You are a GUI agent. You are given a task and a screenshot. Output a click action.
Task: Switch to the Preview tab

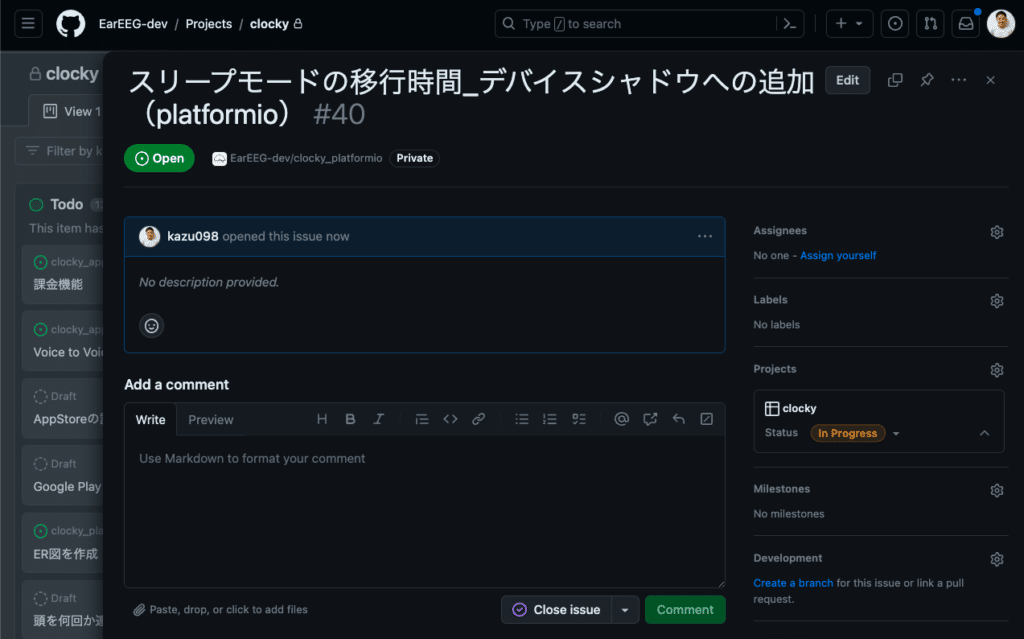point(210,420)
